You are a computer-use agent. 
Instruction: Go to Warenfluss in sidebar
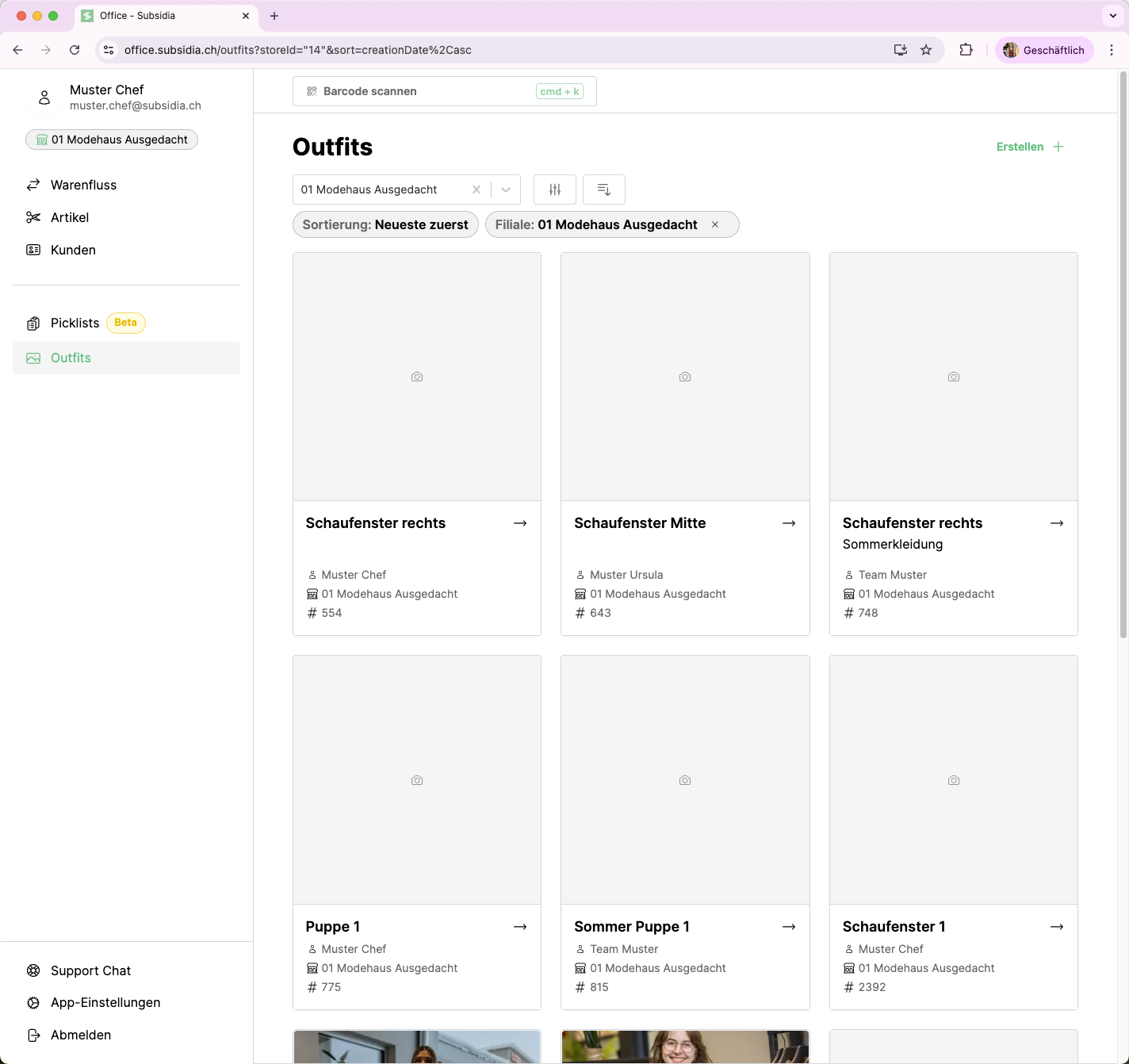tap(83, 185)
